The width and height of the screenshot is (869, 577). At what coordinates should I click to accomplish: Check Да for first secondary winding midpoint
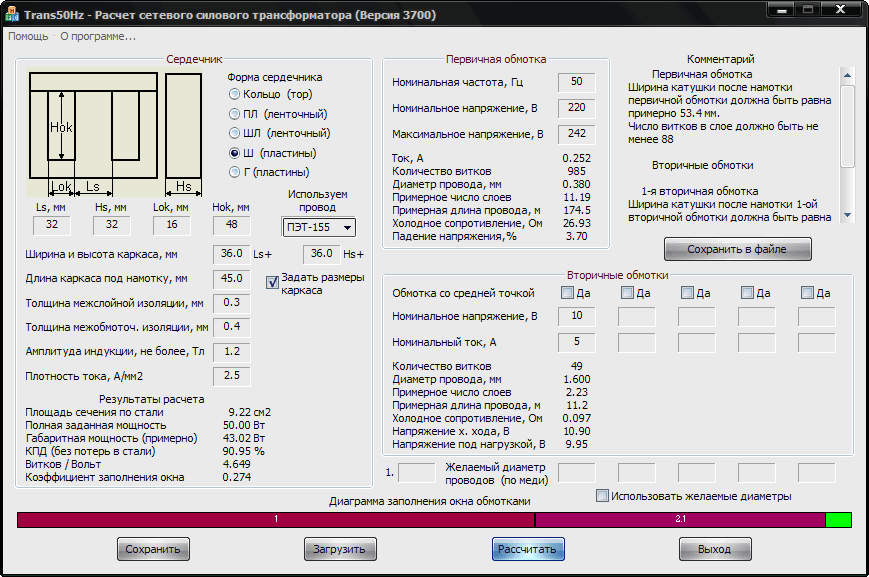click(567, 293)
